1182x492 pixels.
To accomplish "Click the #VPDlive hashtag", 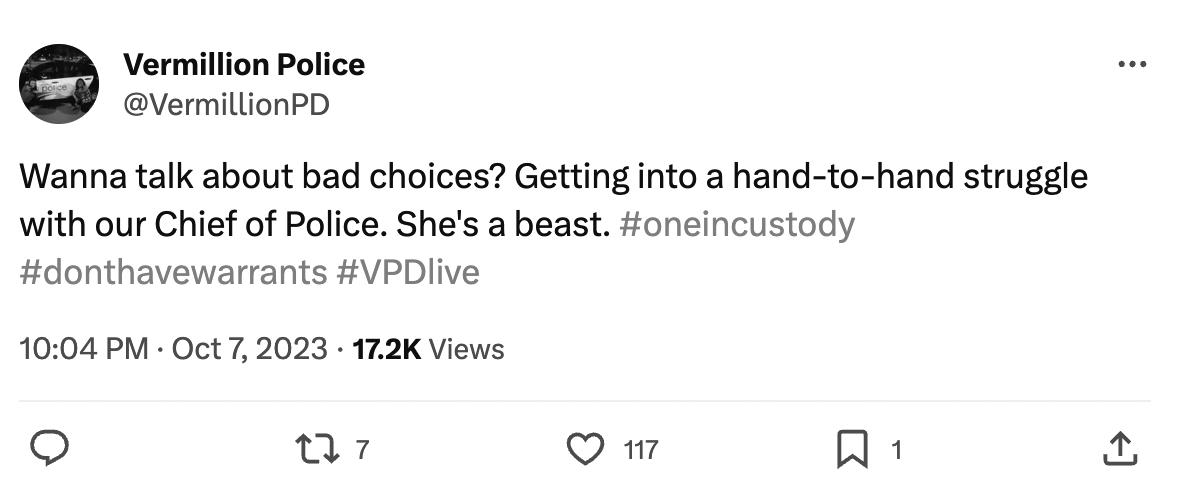I will [x=408, y=271].
